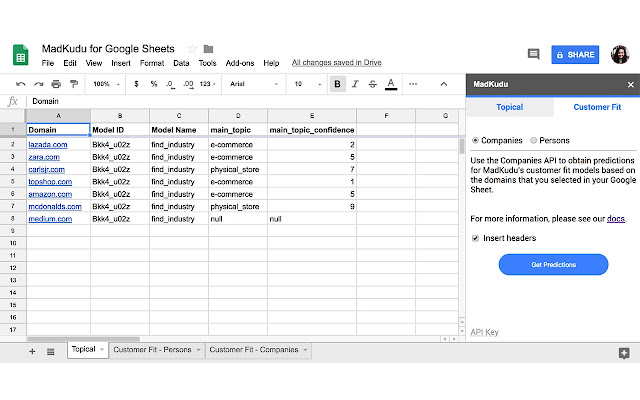Select the Companies radio button
This screenshot has height=400, width=640.
(x=475, y=140)
